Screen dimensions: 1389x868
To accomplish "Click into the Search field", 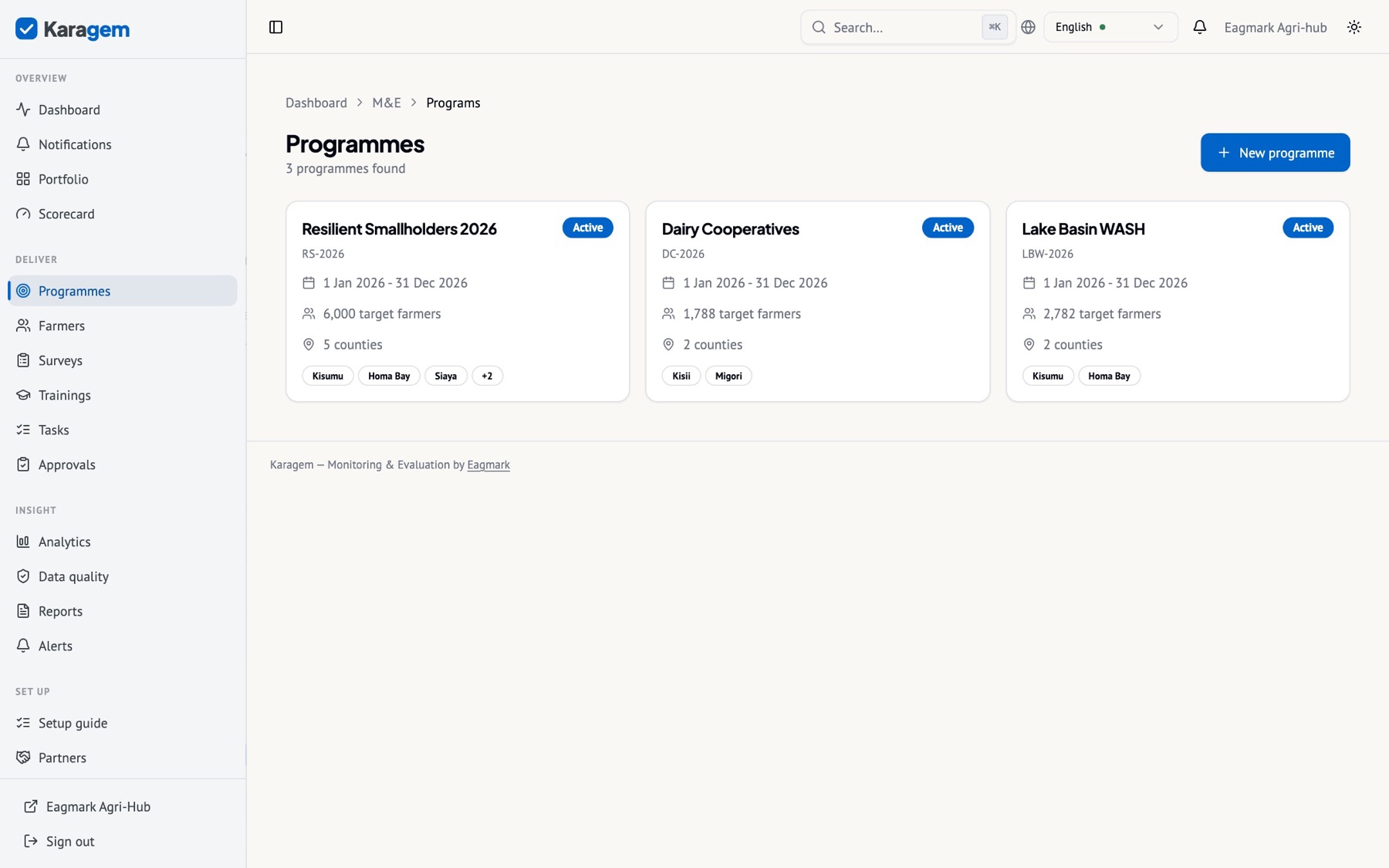I will [x=907, y=27].
